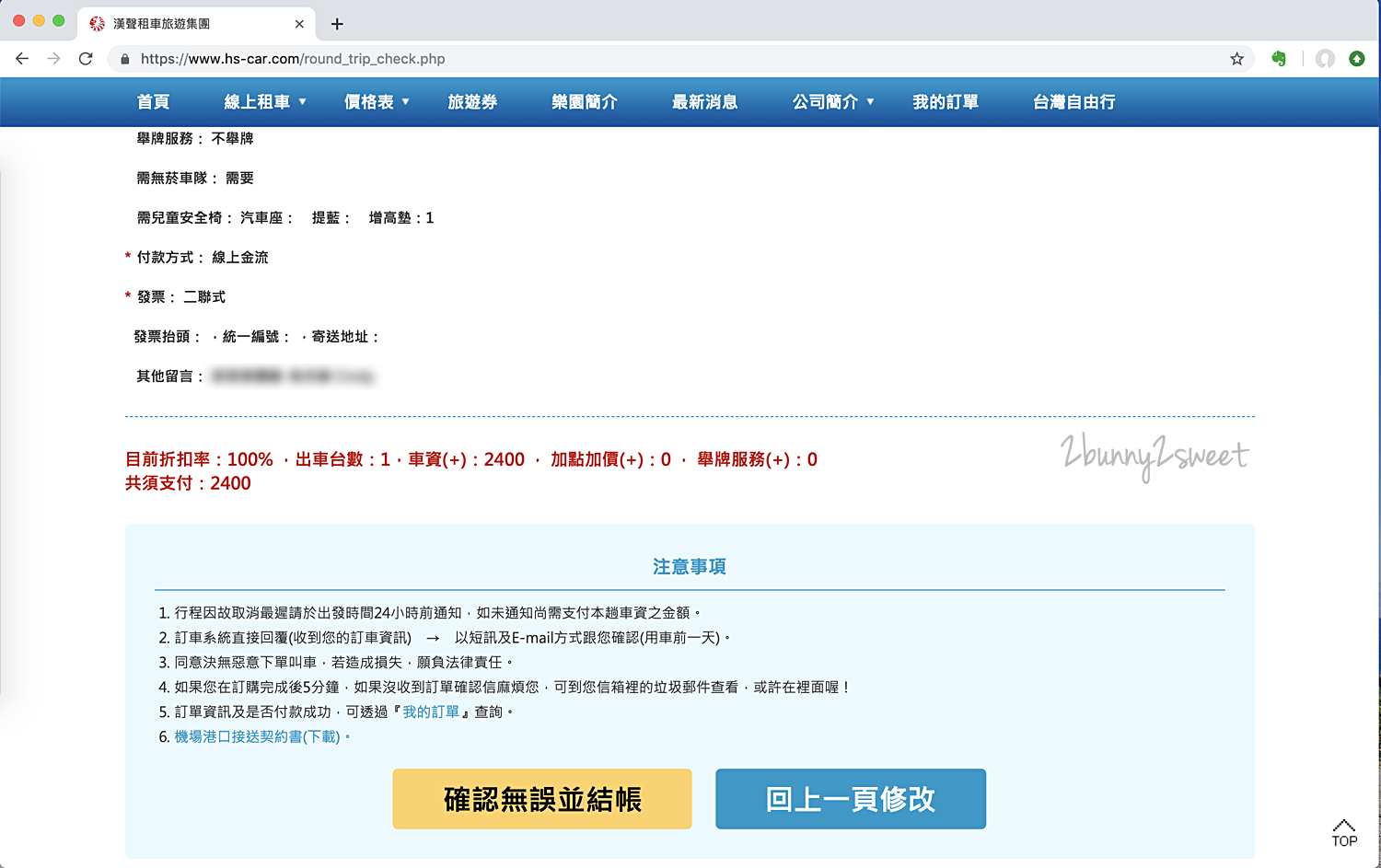The width and height of the screenshot is (1381, 868).
Task: Open the user profile avatar icon
Action: (1325, 59)
